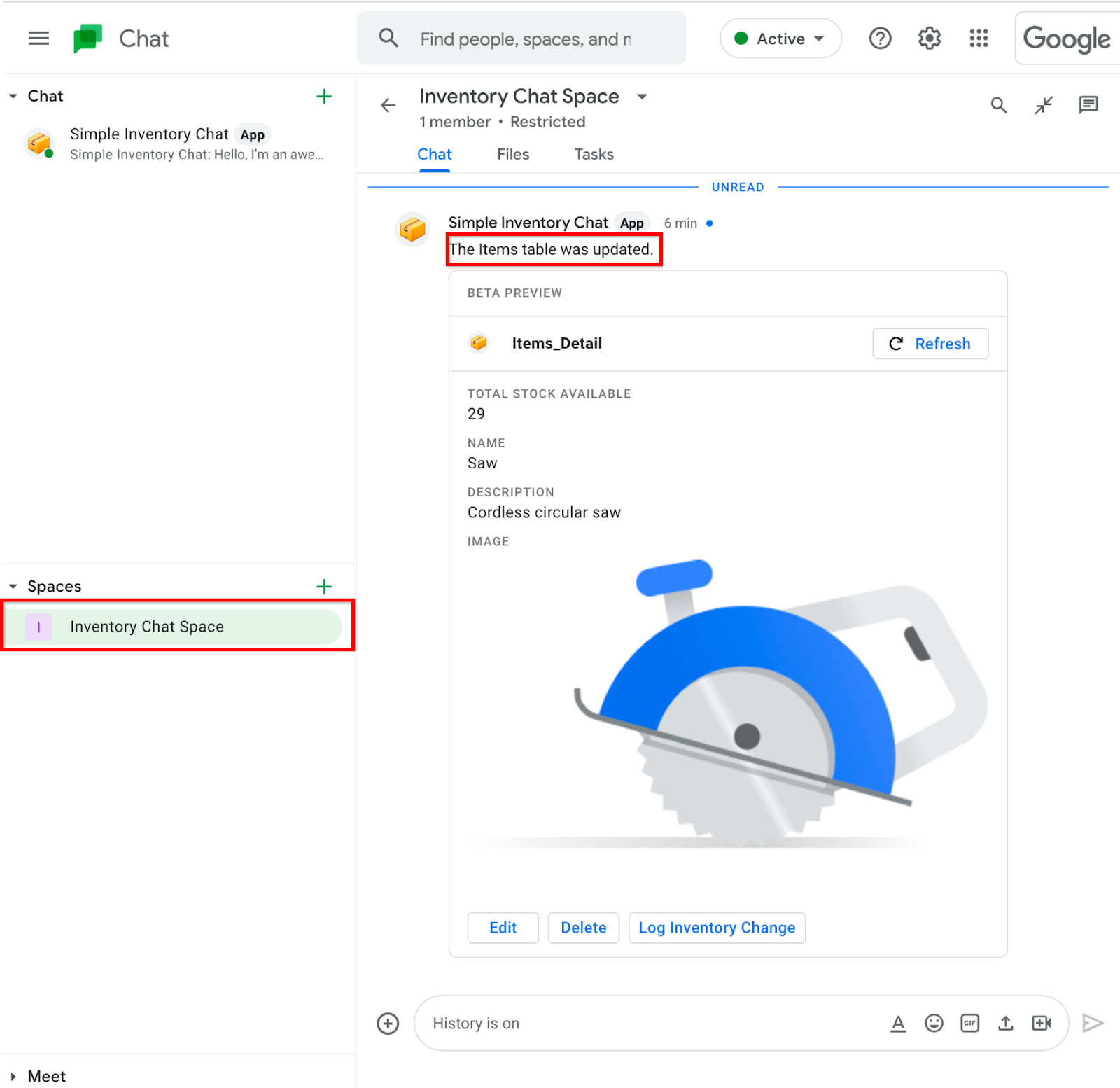This screenshot has width=1120, height=1088.
Task: Open the GIF picker
Action: click(x=969, y=1023)
